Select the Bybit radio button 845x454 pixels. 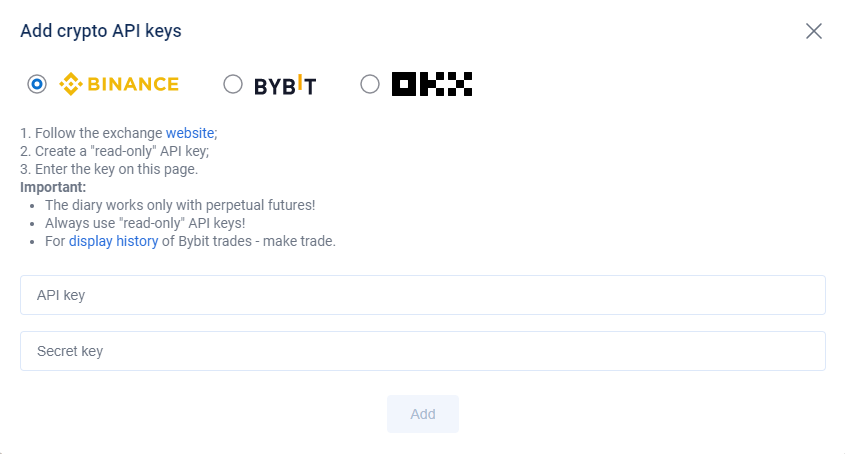click(x=233, y=84)
